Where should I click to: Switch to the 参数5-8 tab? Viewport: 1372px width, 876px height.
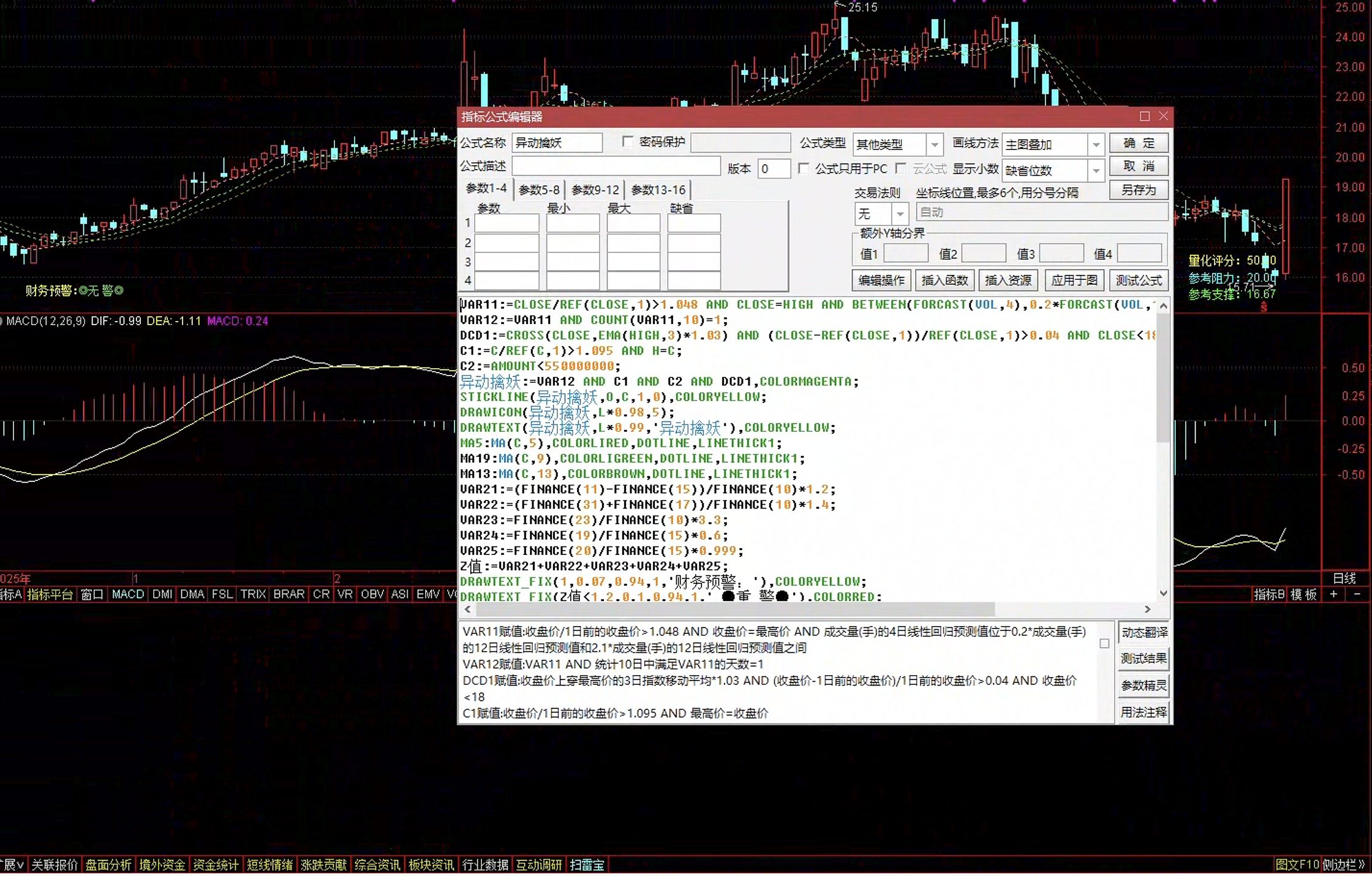[x=539, y=190]
